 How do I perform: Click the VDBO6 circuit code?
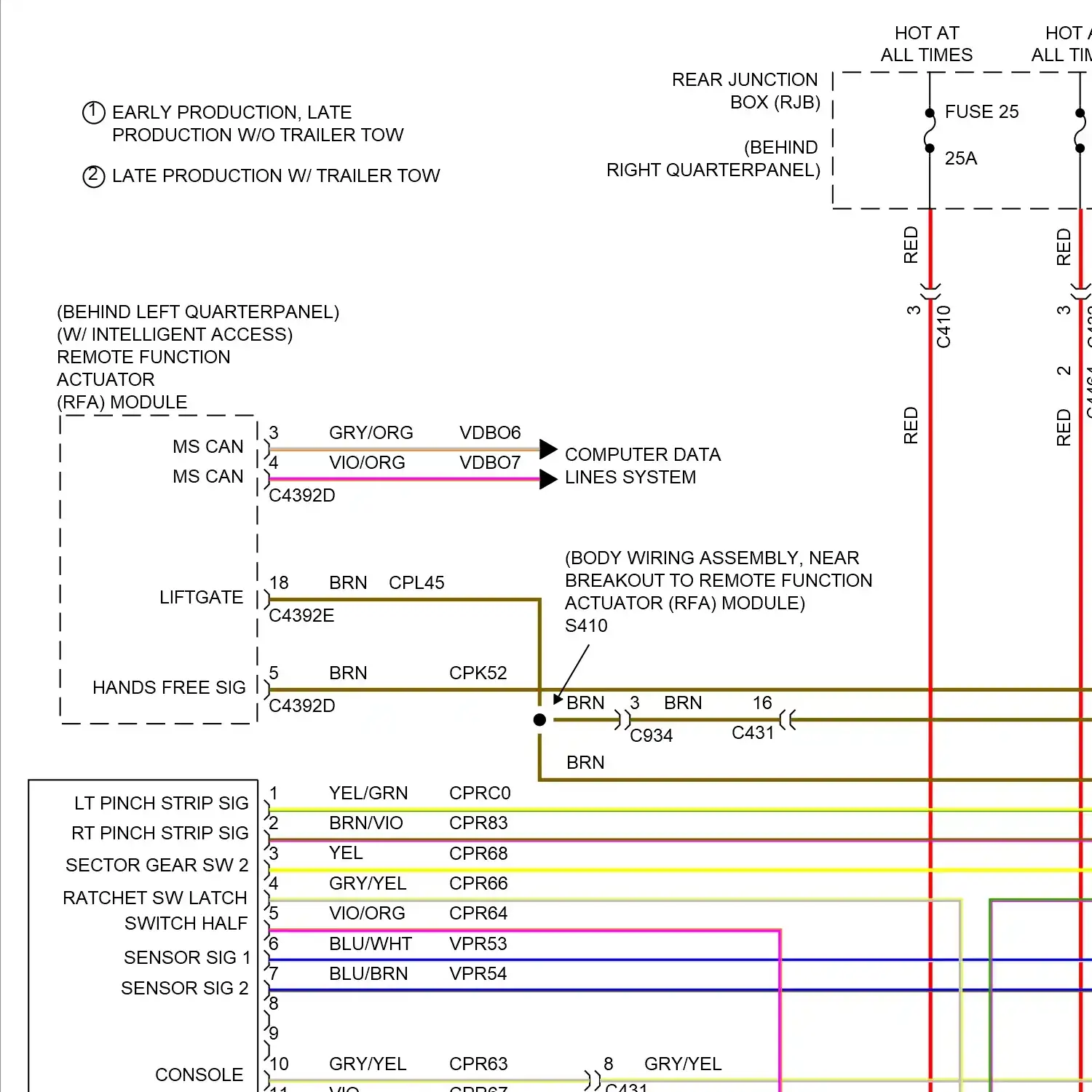coord(490,432)
